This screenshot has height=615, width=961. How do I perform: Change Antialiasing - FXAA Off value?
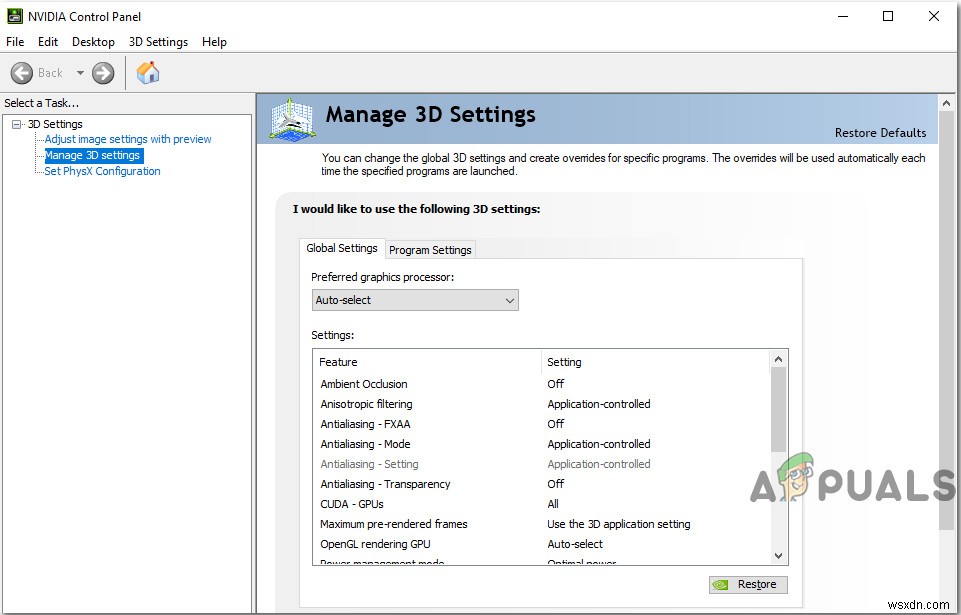pyautogui.click(x=555, y=424)
